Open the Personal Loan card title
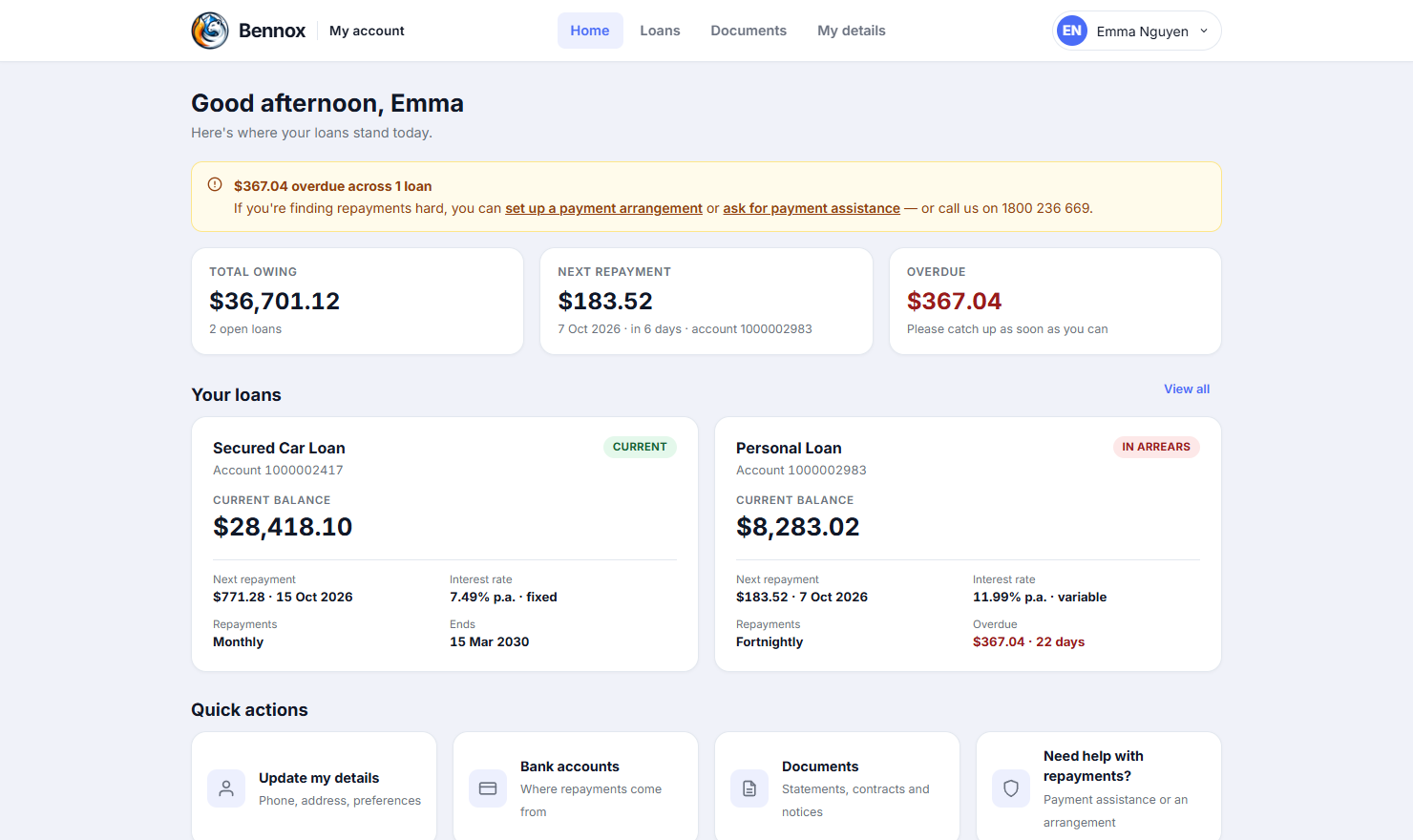The height and width of the screenshot is (840, 1413). [x=789, y=448]
